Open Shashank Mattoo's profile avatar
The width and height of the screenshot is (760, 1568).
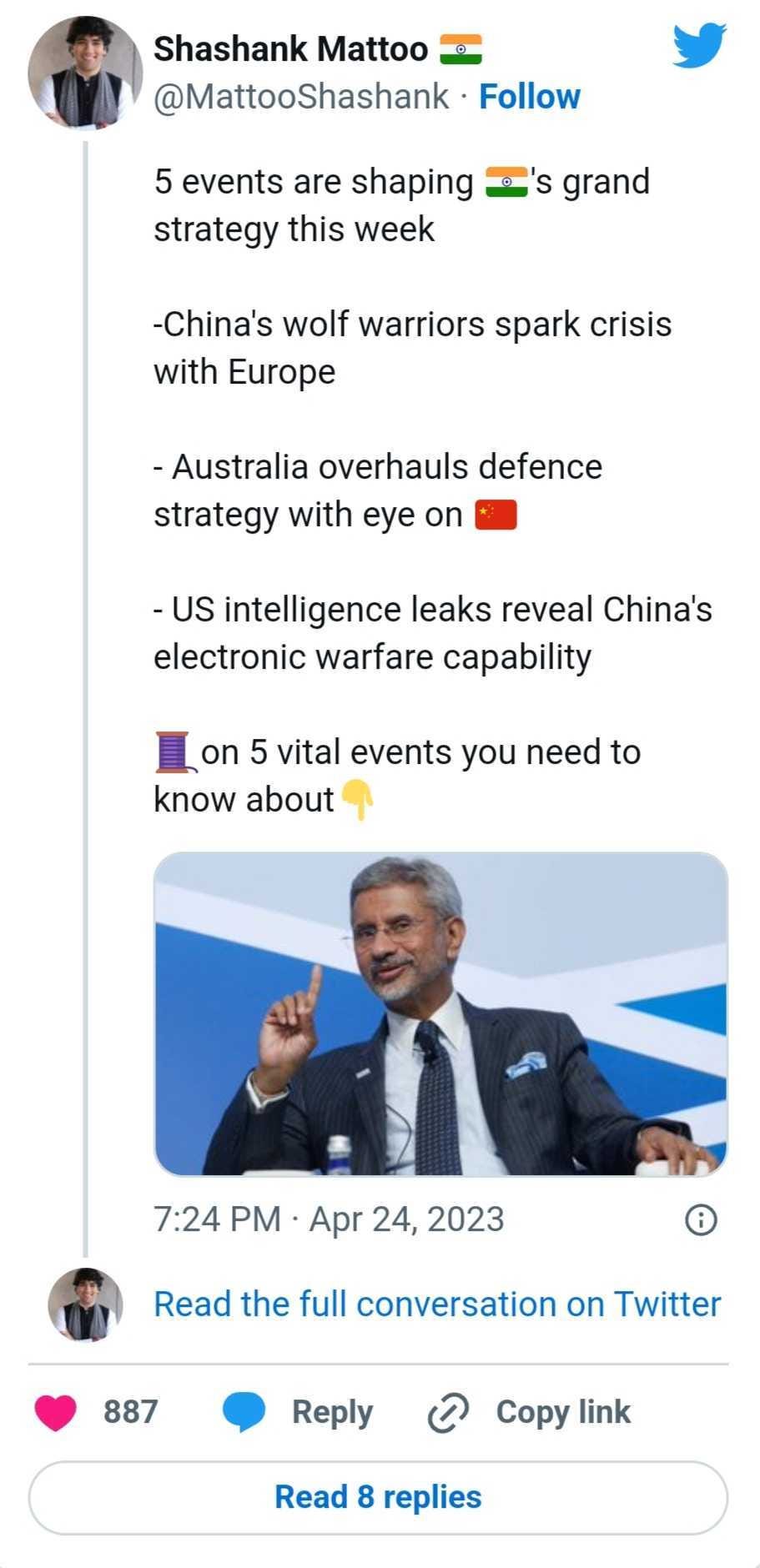(x=83, y=73)
